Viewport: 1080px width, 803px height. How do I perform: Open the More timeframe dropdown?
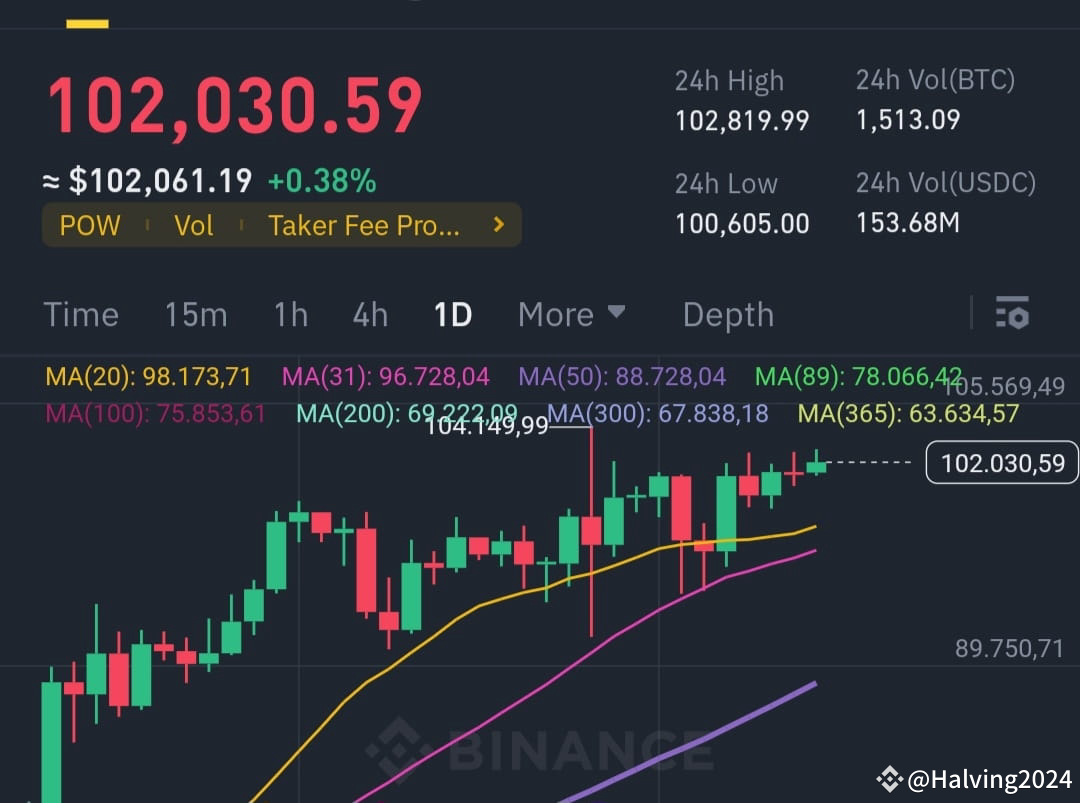click(x=572, y=314)
